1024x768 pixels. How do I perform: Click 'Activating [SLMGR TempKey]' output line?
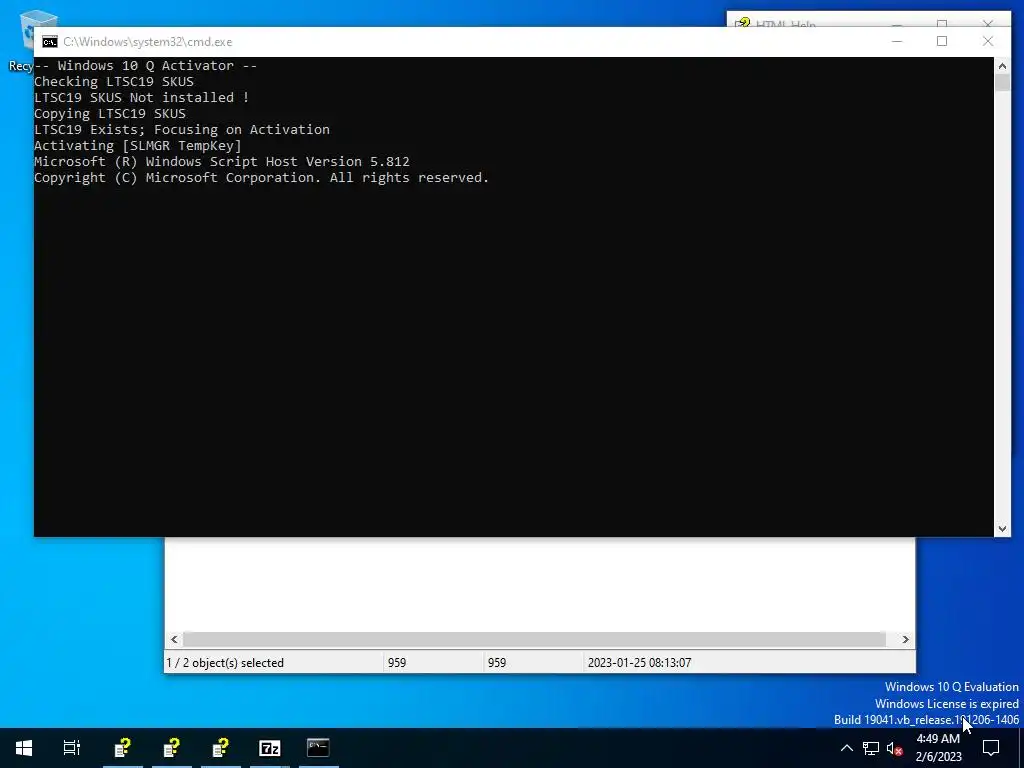(x=138, y=146)
